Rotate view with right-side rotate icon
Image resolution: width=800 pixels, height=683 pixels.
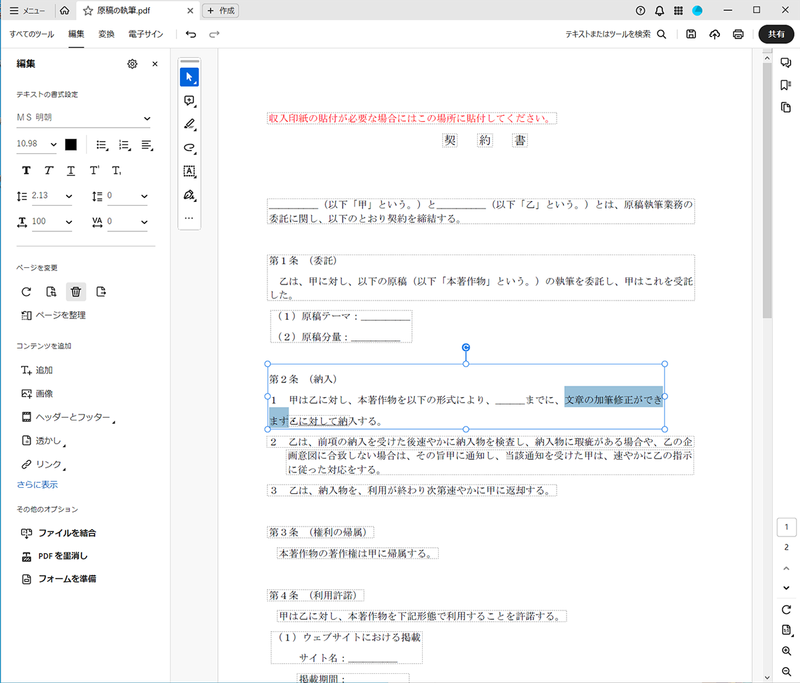point(786,610)
